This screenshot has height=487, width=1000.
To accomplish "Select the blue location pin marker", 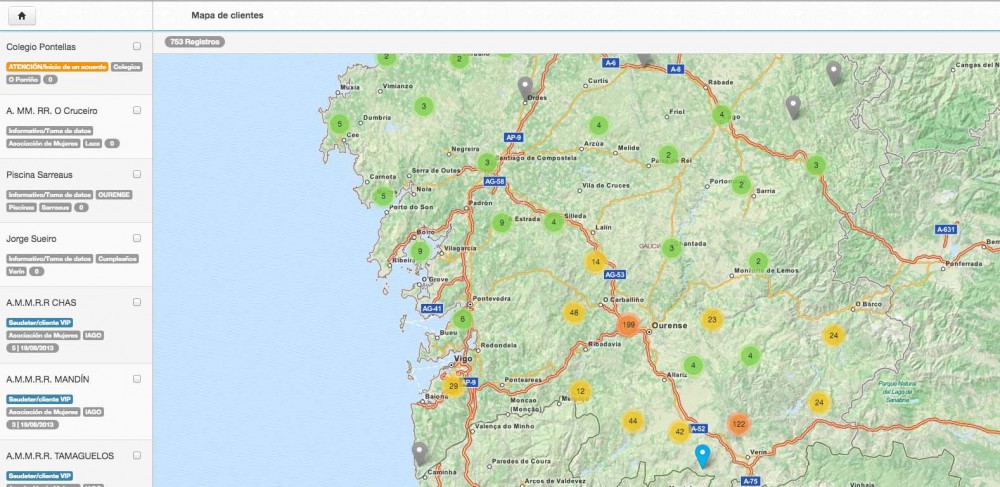I will [x=703, y=456].
